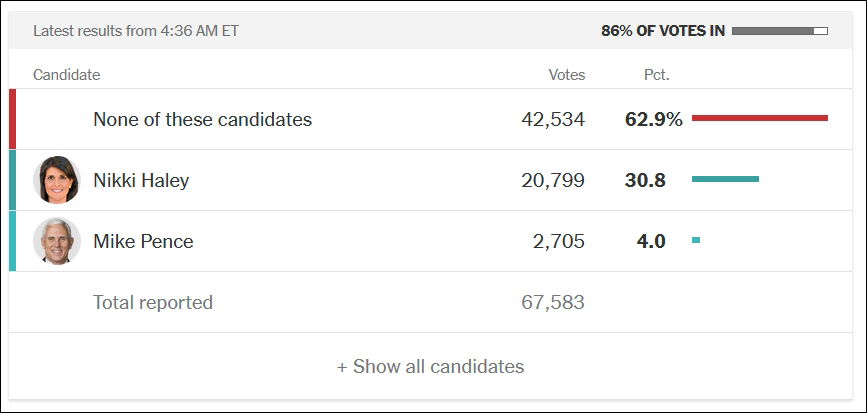867x413 pixels.
Task: Click the Mike Pence candidate name
Action: tap(143, 241)
